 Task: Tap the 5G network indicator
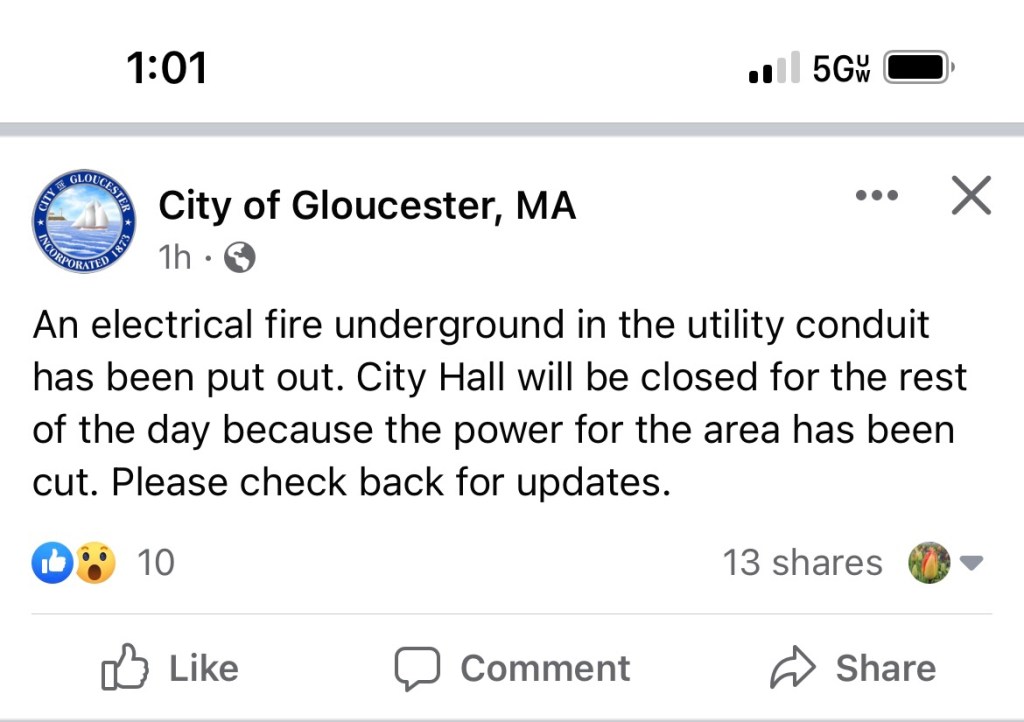[x=841, y=68]
